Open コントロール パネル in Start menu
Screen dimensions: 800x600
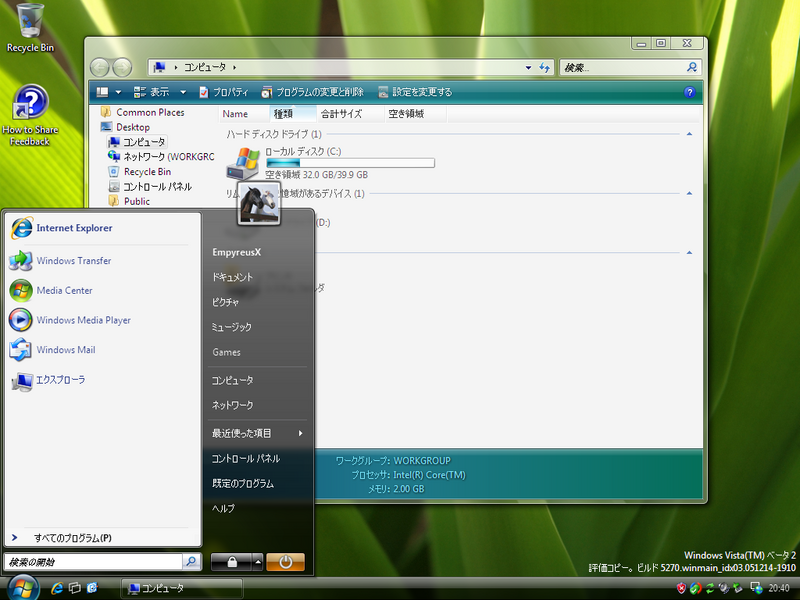click(245, 458)
